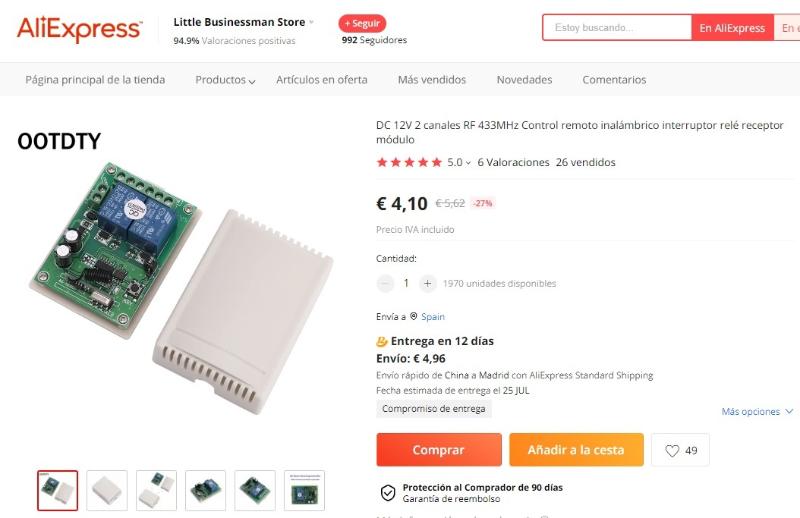Open the Más vendidos tab
This screenshot has height=518, width=800.
point(432,80)
